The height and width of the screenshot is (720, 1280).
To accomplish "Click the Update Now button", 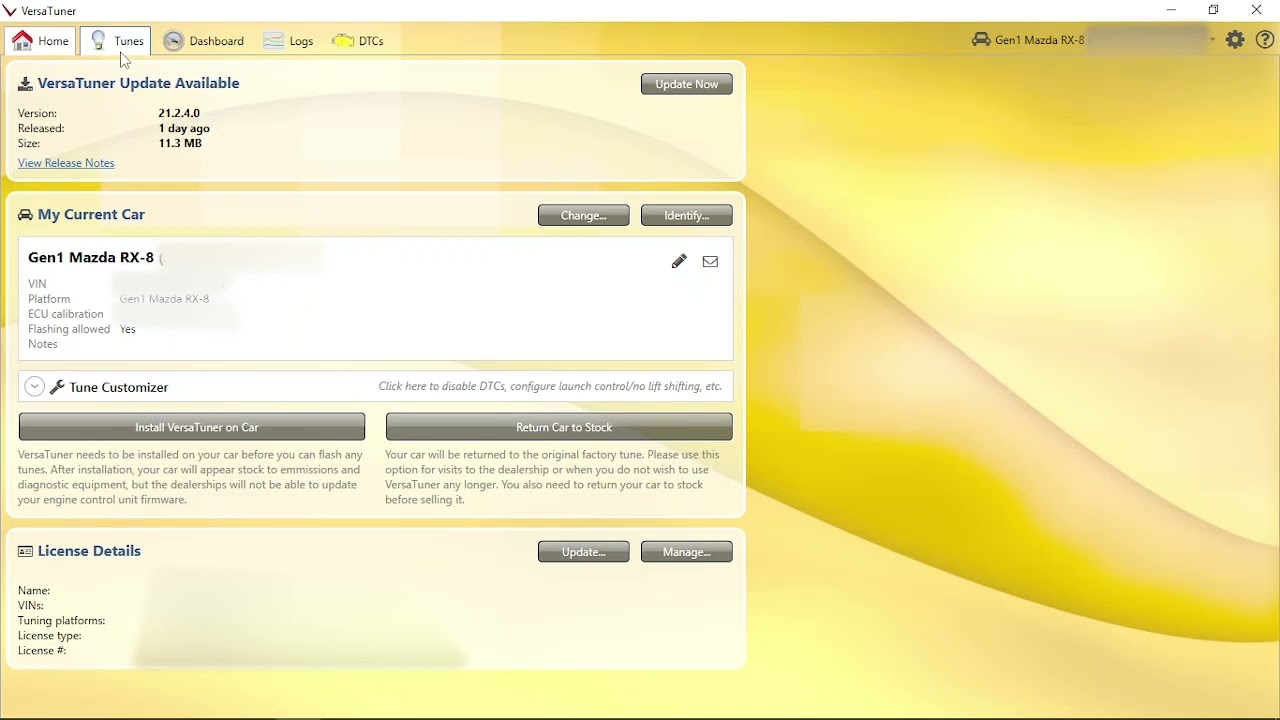I will tap(687, 84).
